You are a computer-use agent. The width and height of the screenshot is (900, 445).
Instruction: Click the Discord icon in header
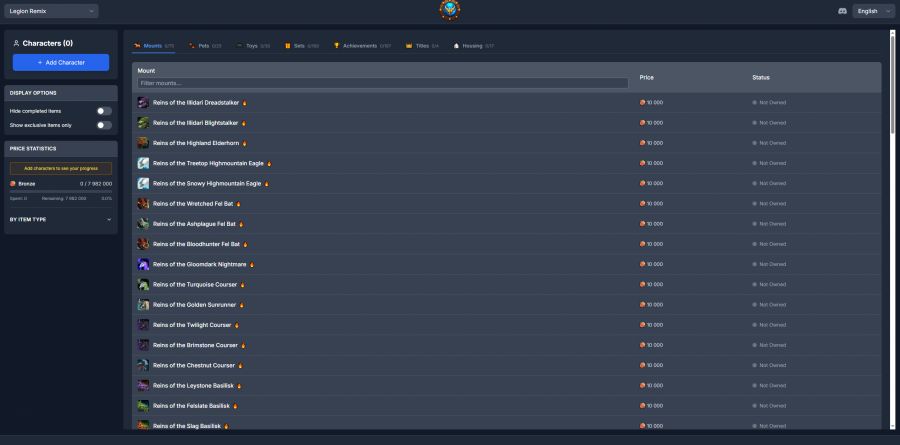[x=842, y=11]
